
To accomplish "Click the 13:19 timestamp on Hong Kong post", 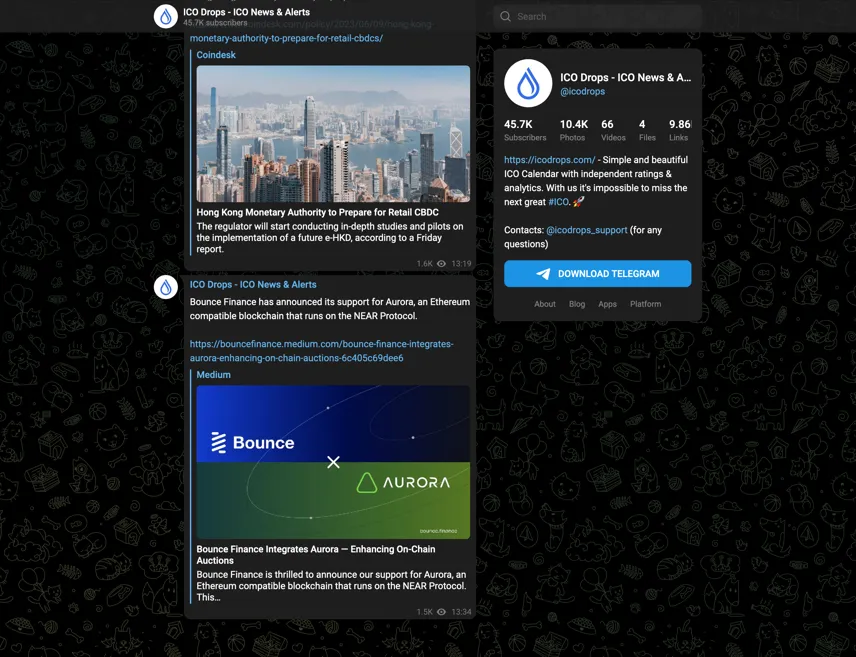I will [x=461, y=264].
